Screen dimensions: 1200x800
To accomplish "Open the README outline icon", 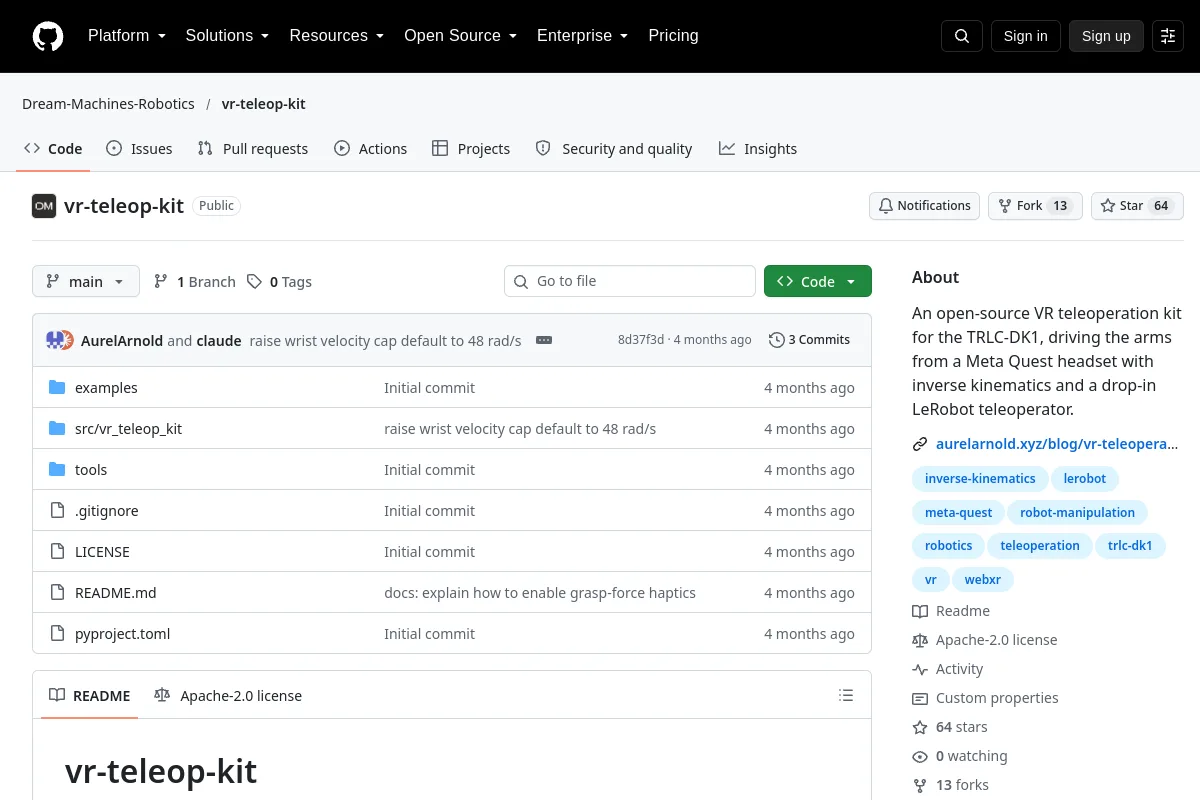I will point(846,695).
